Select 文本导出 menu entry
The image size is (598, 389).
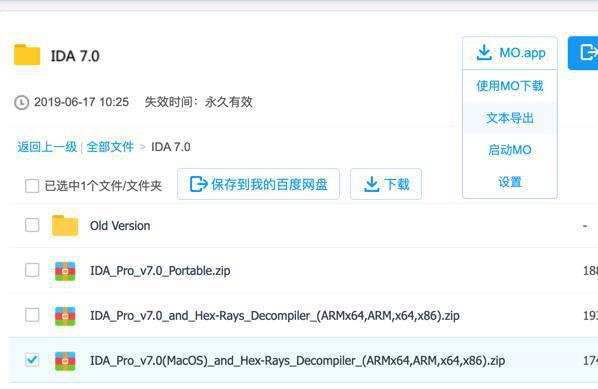pyautogui.click(x=510, y=118)
